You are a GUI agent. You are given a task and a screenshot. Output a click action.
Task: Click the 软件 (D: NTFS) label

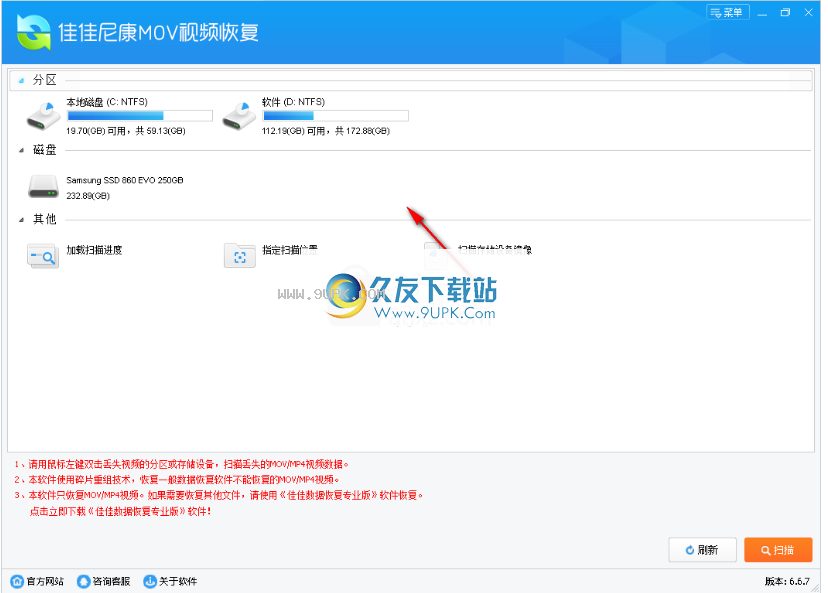tap(293, 102)
